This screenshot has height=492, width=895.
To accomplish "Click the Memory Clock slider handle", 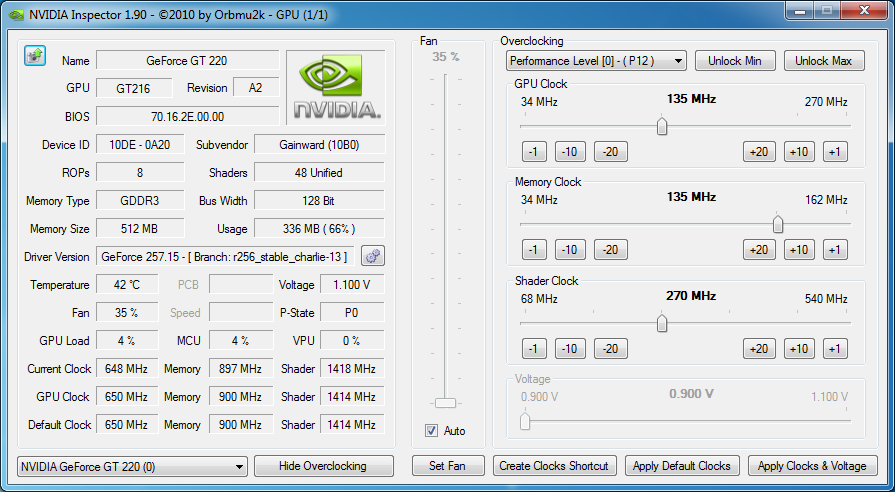I will tap(778, 224).
